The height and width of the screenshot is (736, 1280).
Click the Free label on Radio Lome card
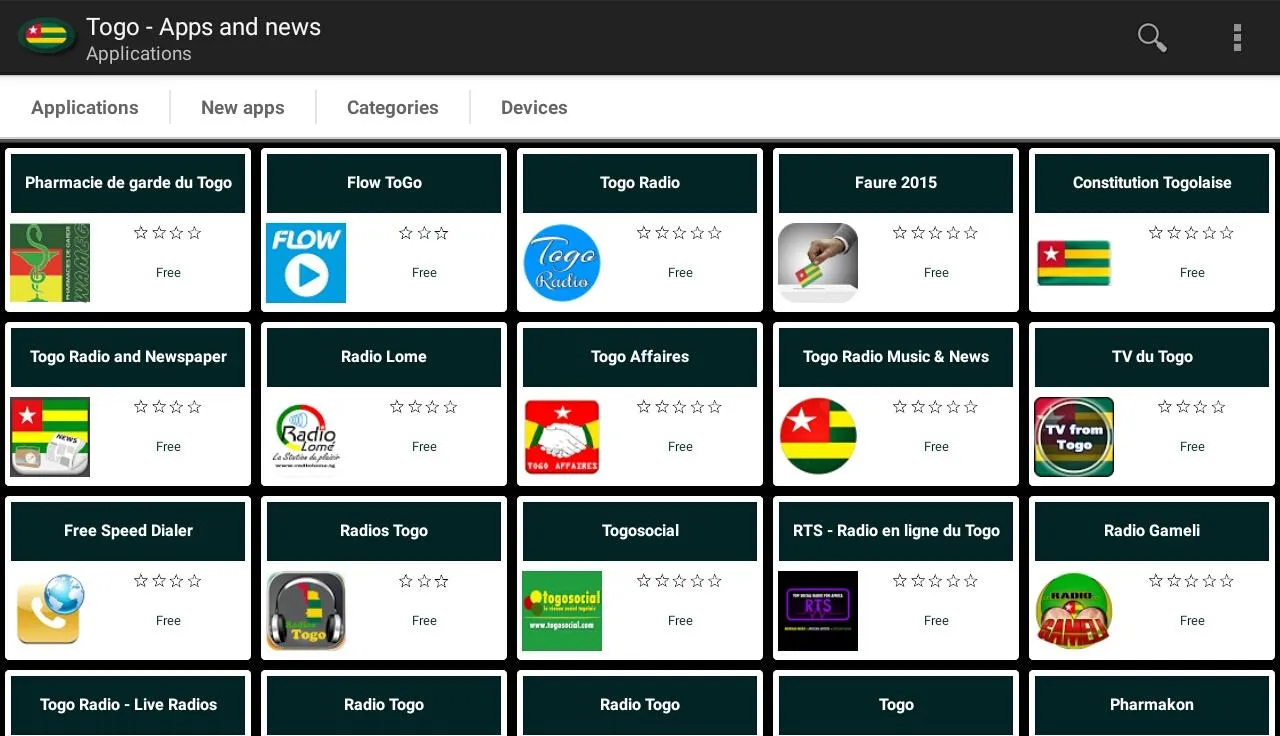tap(424, 447)
